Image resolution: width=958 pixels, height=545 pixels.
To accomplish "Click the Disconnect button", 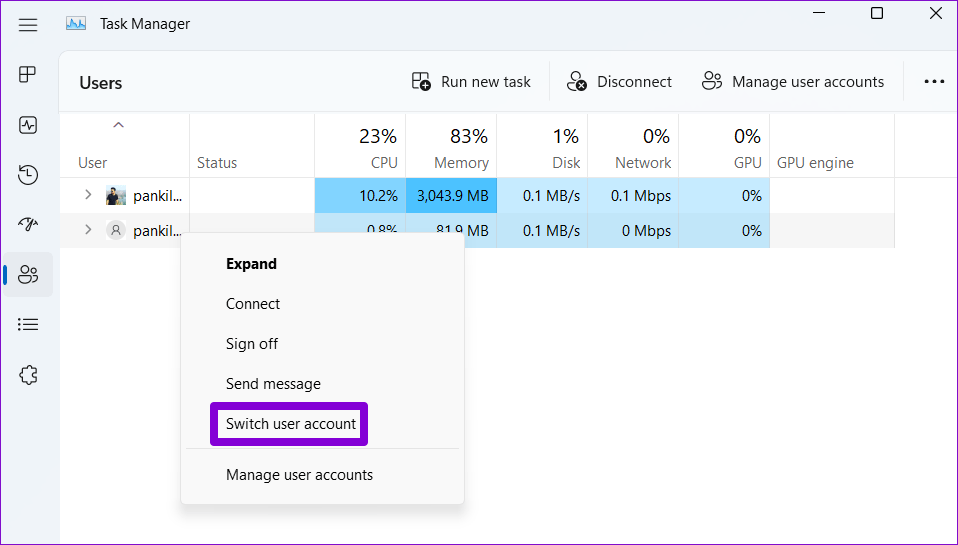I will tap(619, 82).
